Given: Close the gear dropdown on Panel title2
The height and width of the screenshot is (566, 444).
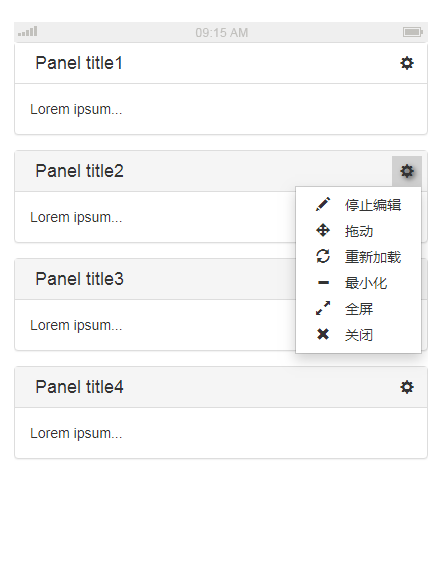Looking at the screenshot, I should (407, 171).
